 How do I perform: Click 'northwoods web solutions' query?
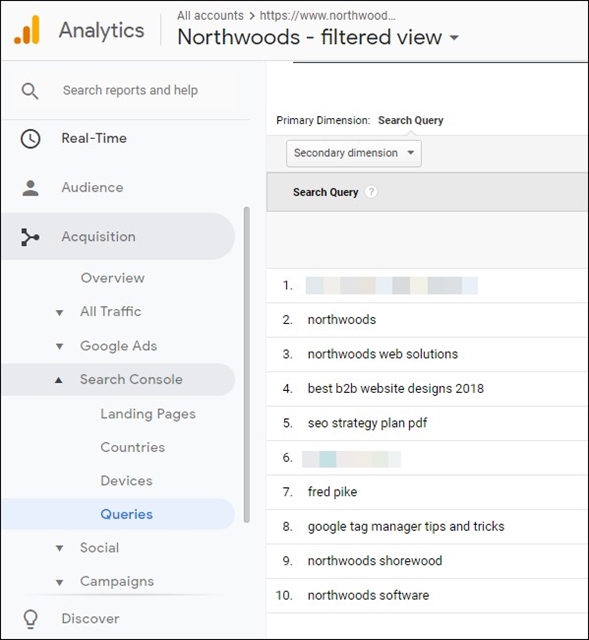tap(383, 354)
